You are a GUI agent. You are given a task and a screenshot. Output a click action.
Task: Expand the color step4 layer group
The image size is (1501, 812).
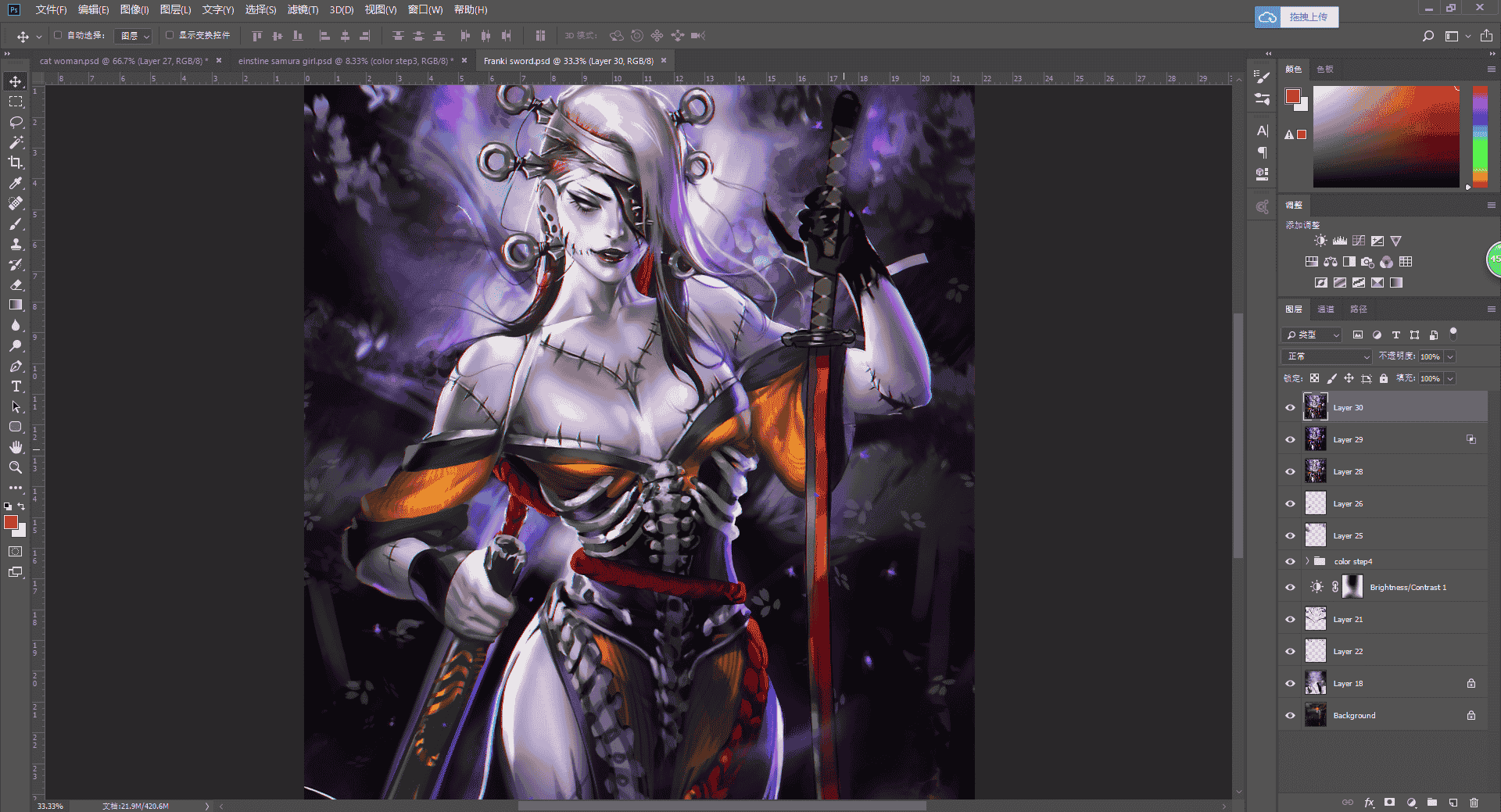pyautogui.click(x=1307, y=561)
